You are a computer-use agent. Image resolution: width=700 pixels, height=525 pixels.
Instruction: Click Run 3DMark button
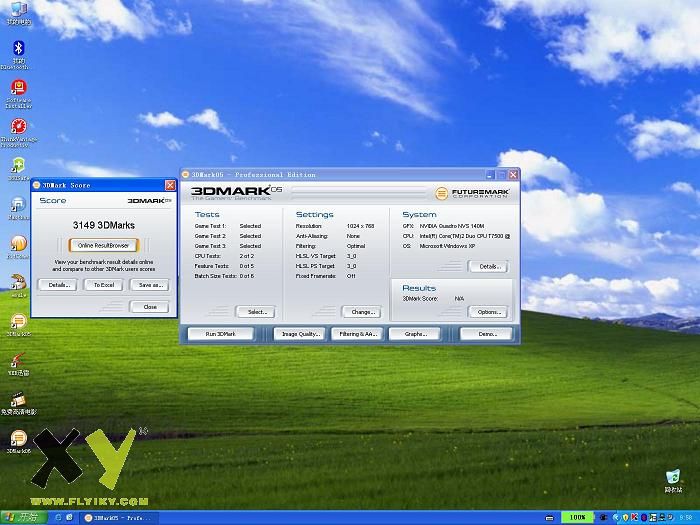pos(221,334)
